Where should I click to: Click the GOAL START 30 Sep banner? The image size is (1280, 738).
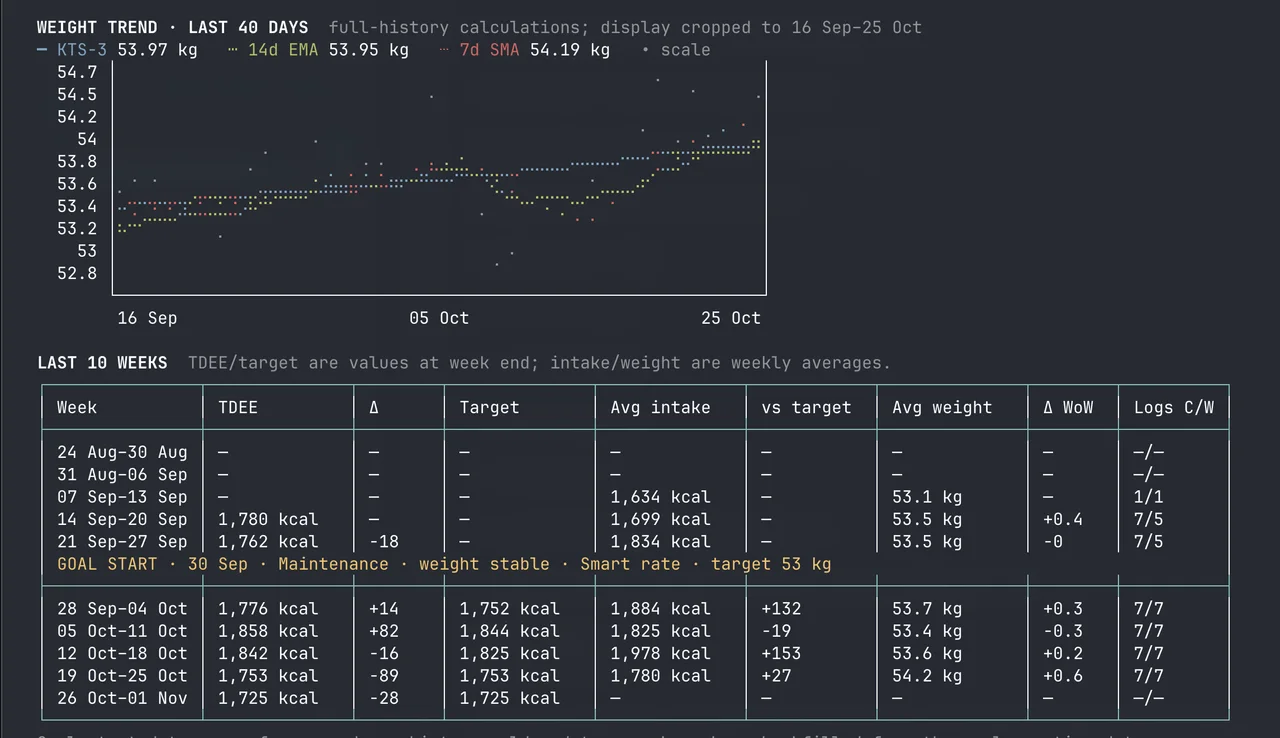444,564
